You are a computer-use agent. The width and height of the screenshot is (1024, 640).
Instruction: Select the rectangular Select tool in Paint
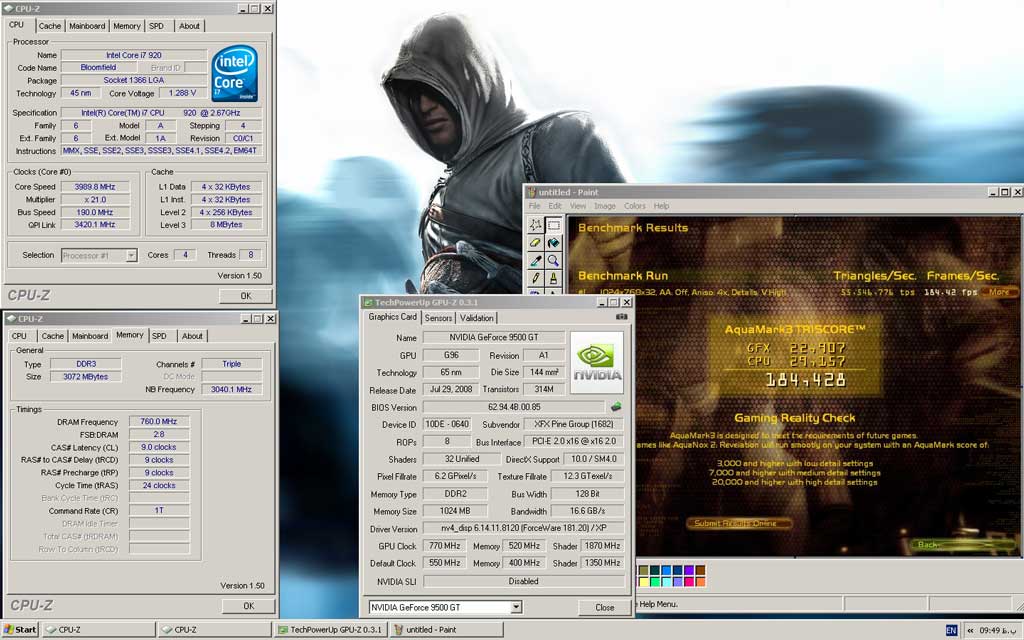point(553,225)
